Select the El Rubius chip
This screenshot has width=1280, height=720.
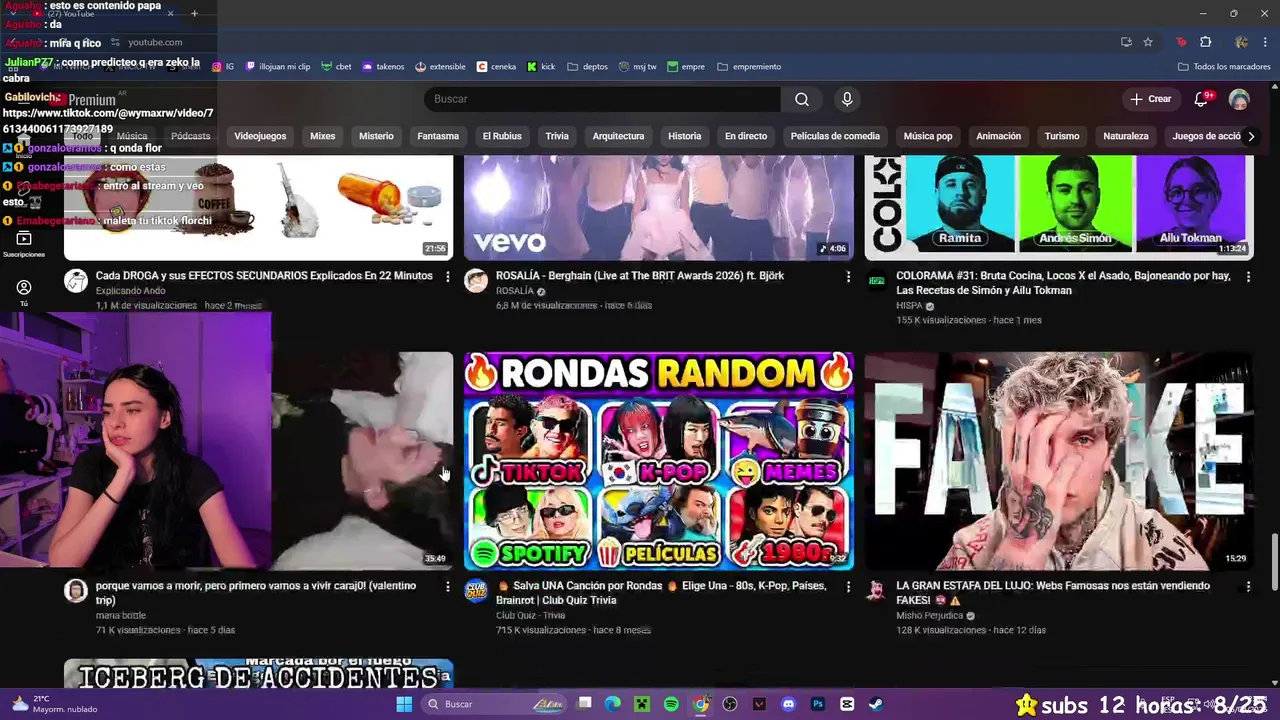pyautogui.click(x=502, y=136)
